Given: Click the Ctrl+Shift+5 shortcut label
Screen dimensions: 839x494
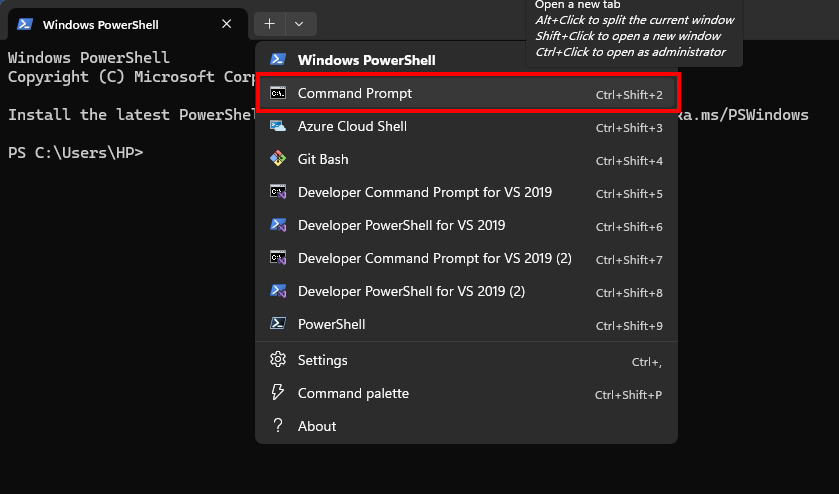Looking at the screenshot, I should (629, 194).
